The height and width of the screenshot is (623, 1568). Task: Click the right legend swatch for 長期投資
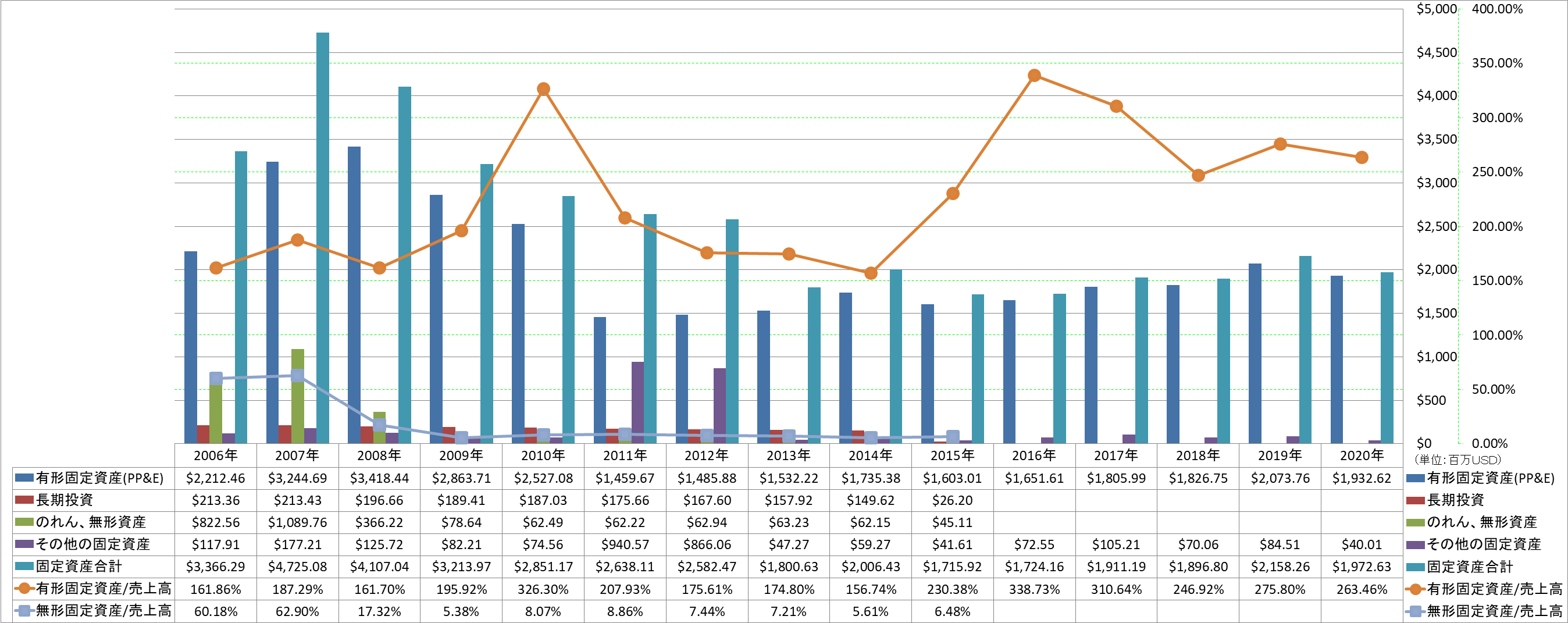1416,500
